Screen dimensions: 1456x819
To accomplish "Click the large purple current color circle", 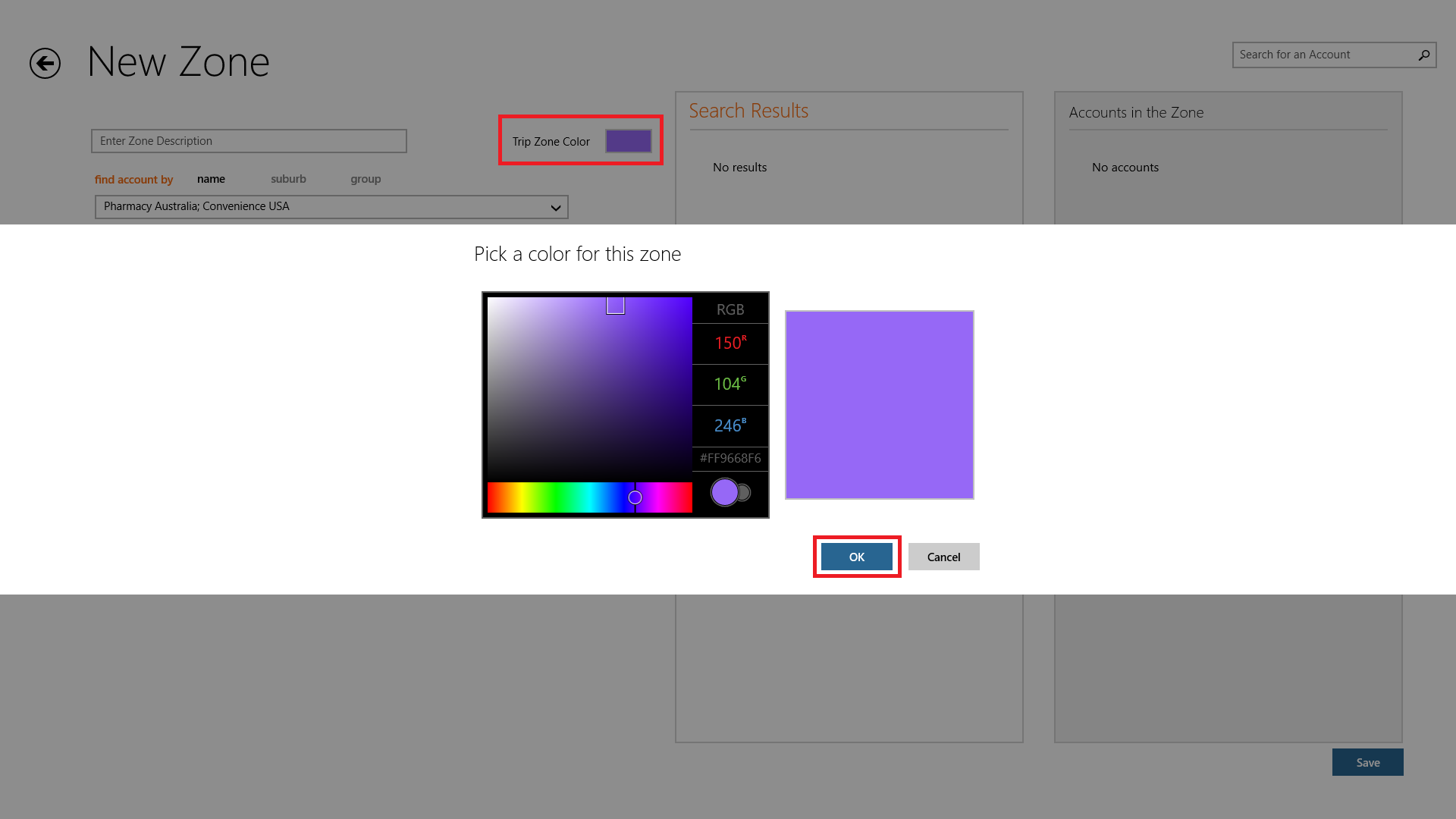I will (x=724, y=492).
